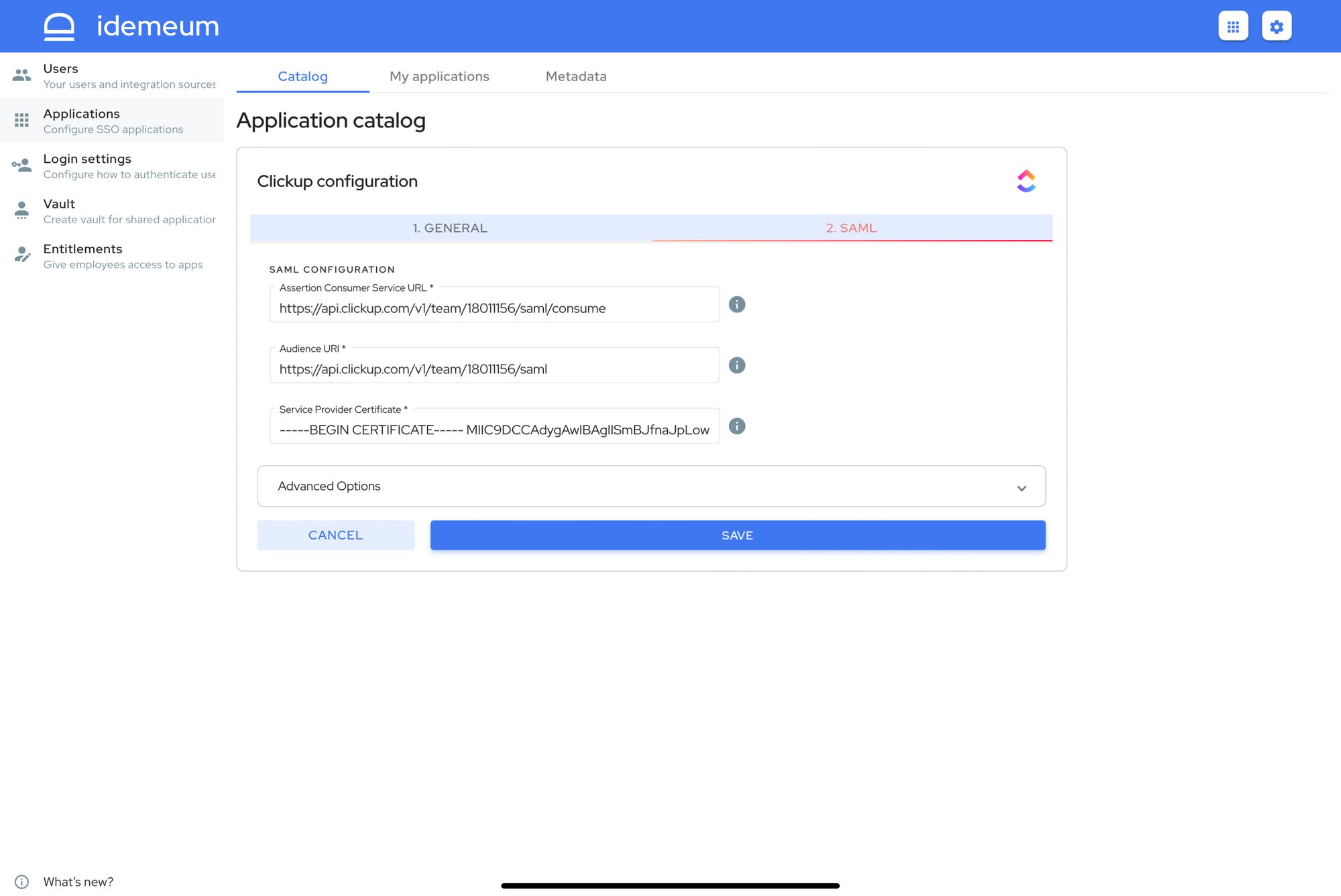This screenshot has height=896, width=1341.
Task: Open the apps grid icon in header
Action: 1233,26
